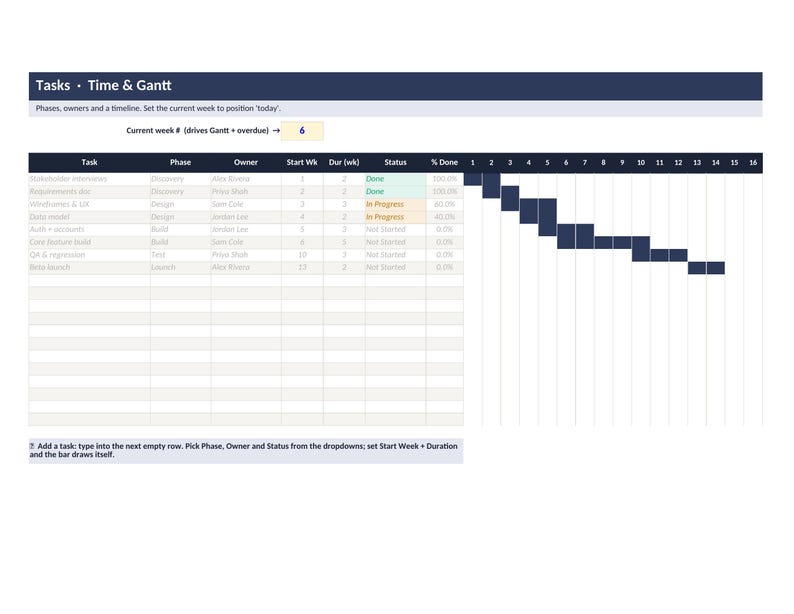Open the Sam Cole owner cell for Wireframes & UX

(246, 204)
